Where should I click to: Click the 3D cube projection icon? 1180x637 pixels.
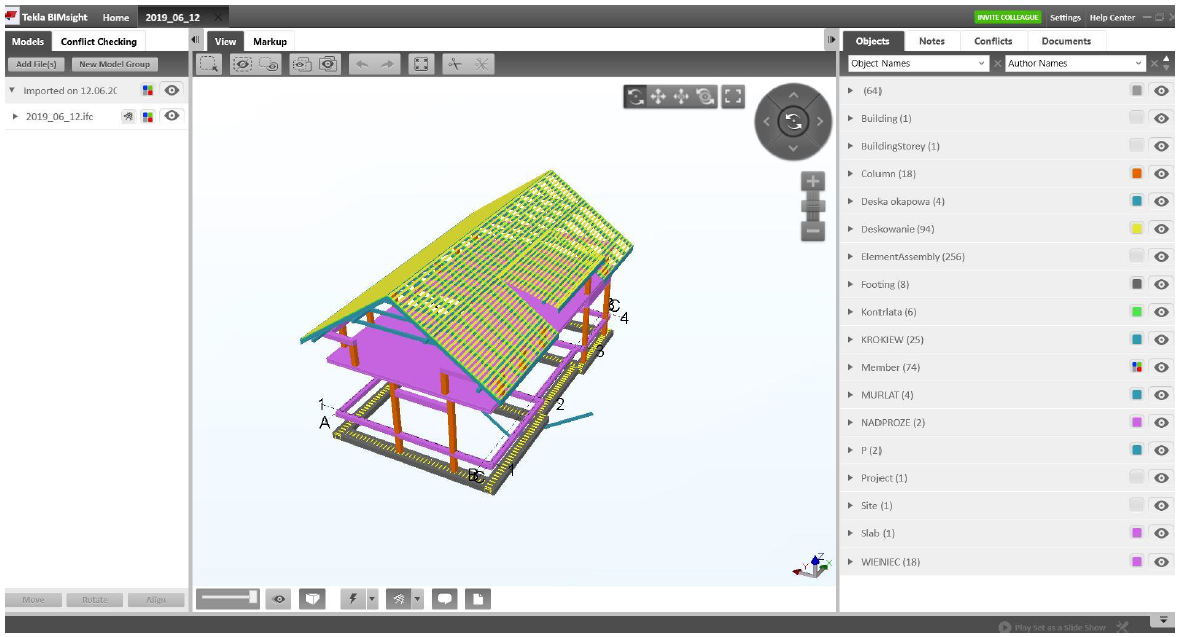(314, 599)
